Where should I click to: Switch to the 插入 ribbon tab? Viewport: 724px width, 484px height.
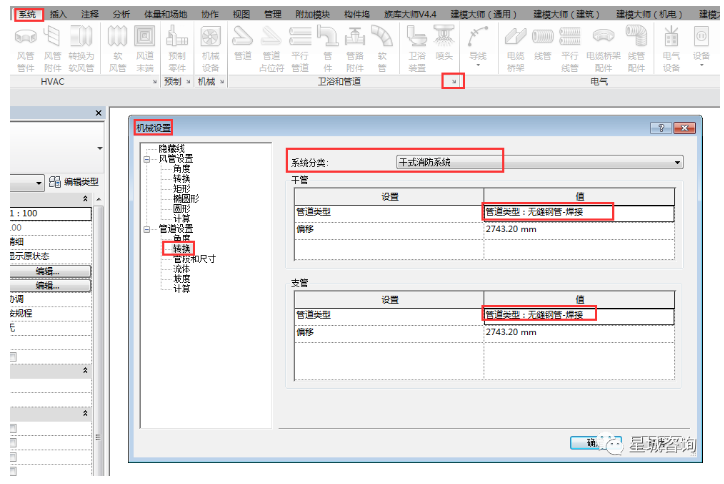(59, 14)
